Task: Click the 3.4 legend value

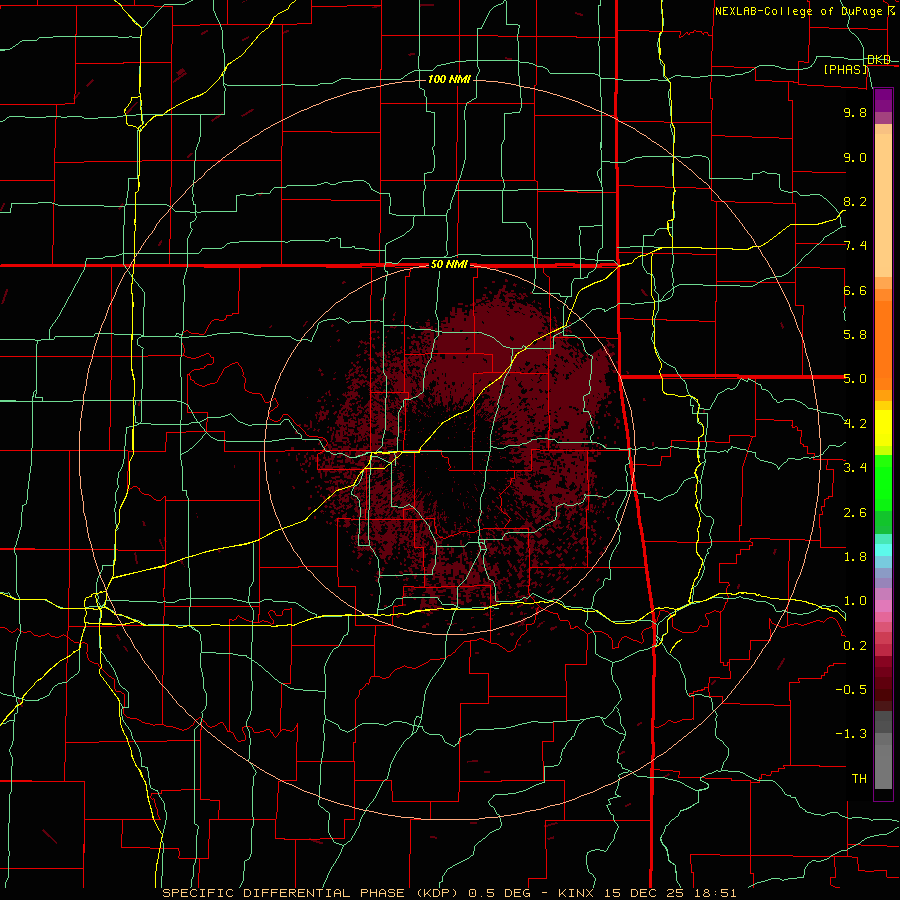Action: pyautogui.click(x=855, y=468)
